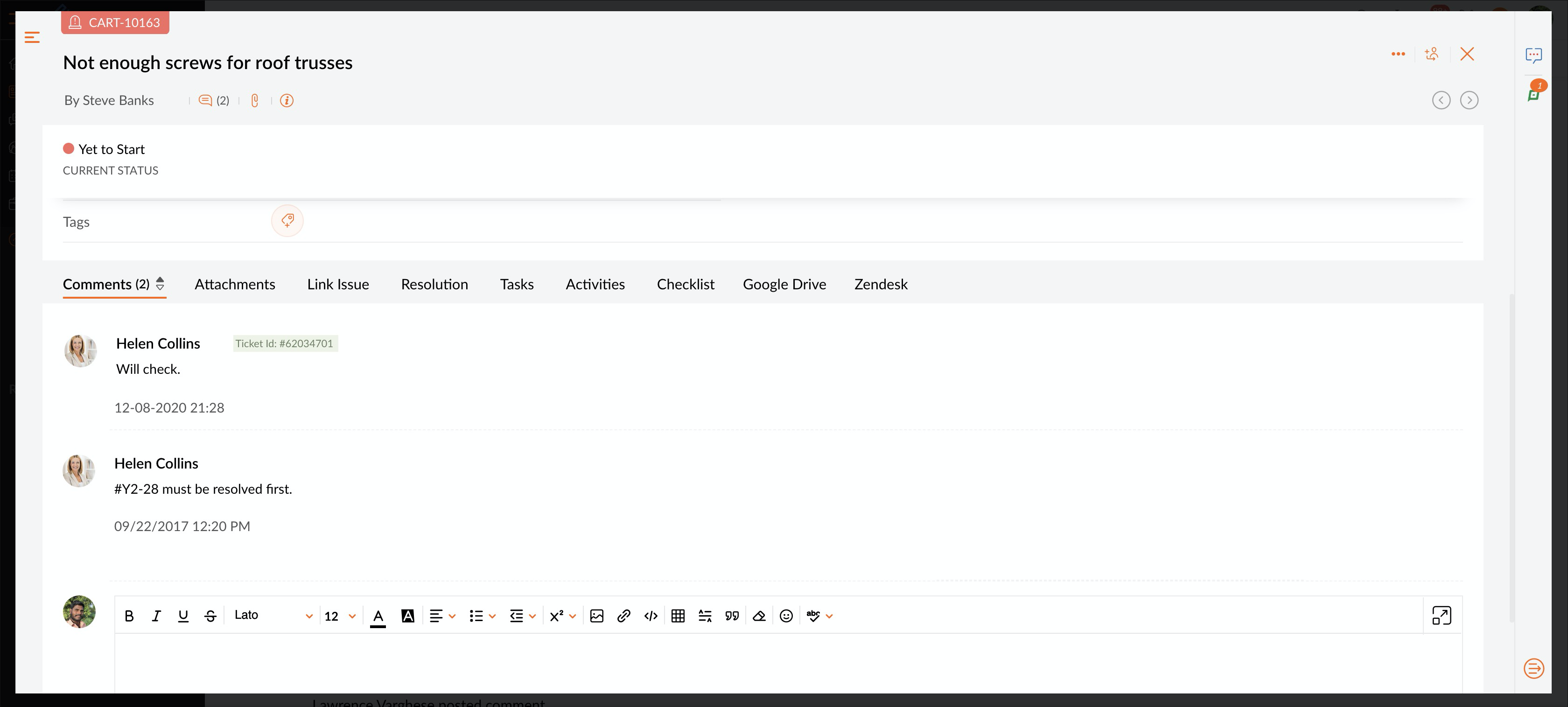Open the font size 12 dropdown
Screen dimensions: 1568x707
pos(340,616)
